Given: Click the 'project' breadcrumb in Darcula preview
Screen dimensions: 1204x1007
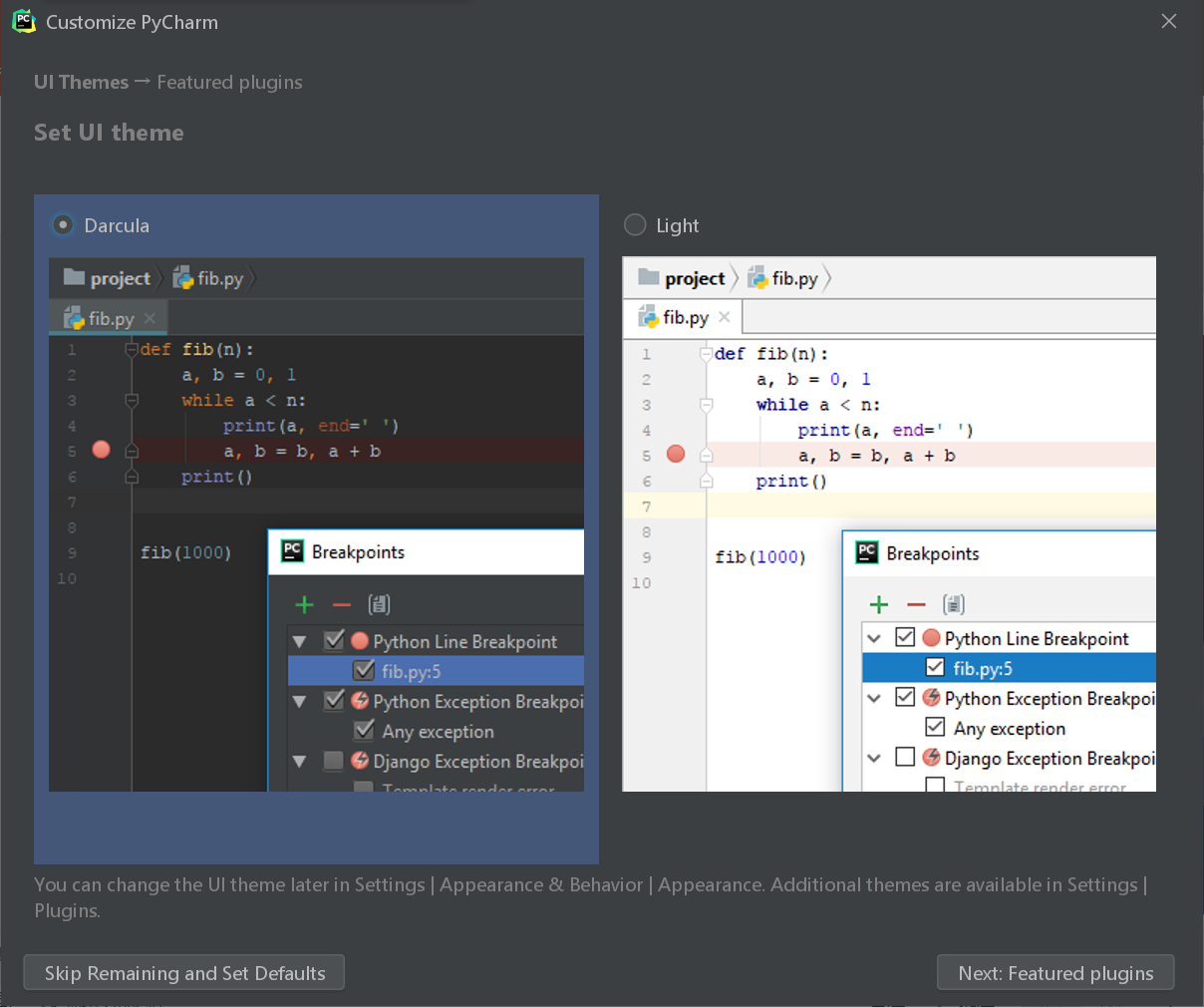Looking at the screenshot, I should pyautogui.click(x=120, y=278).
